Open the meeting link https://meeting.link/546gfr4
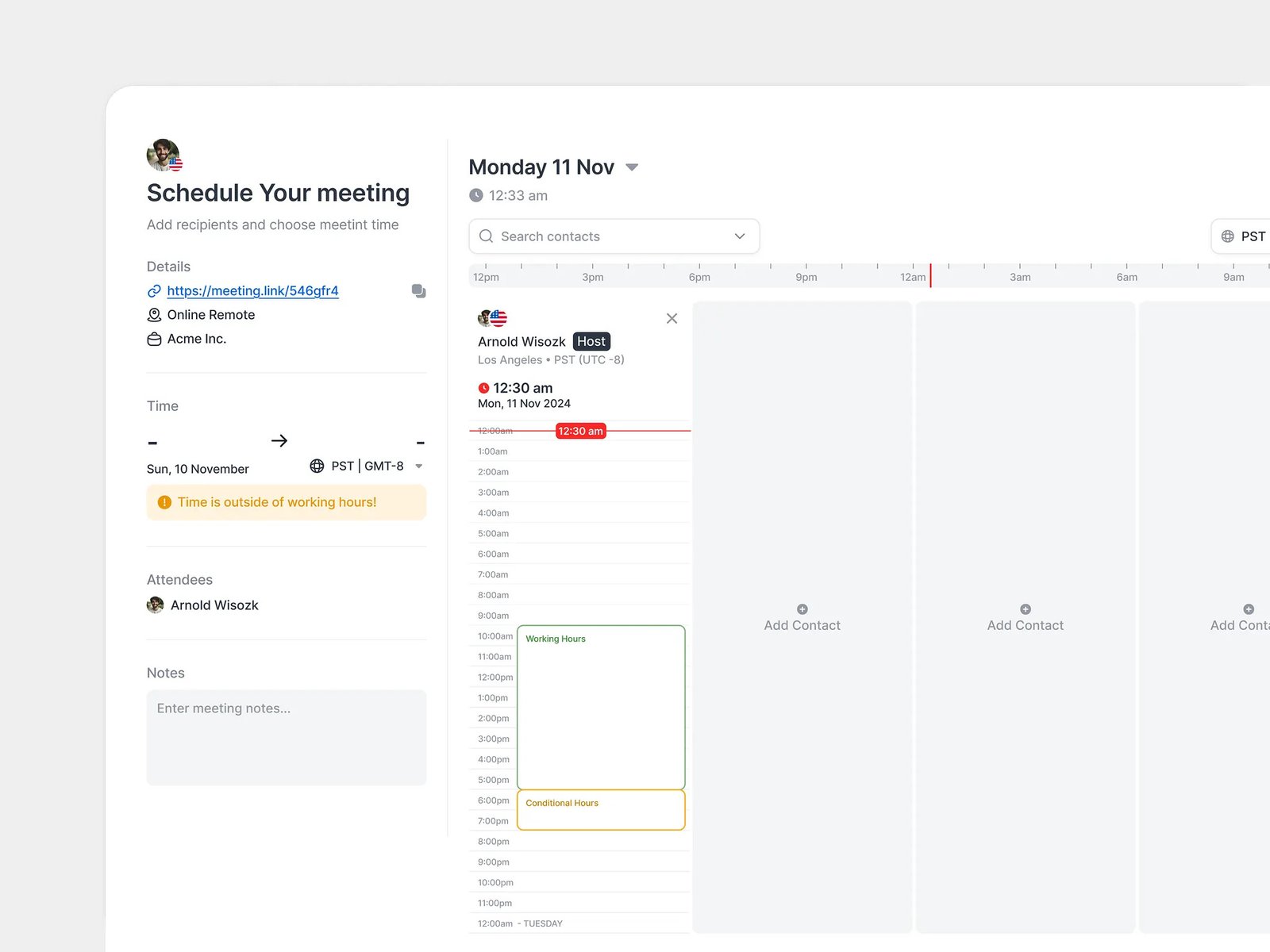The image size is (1270, 952). coord(252,291)
